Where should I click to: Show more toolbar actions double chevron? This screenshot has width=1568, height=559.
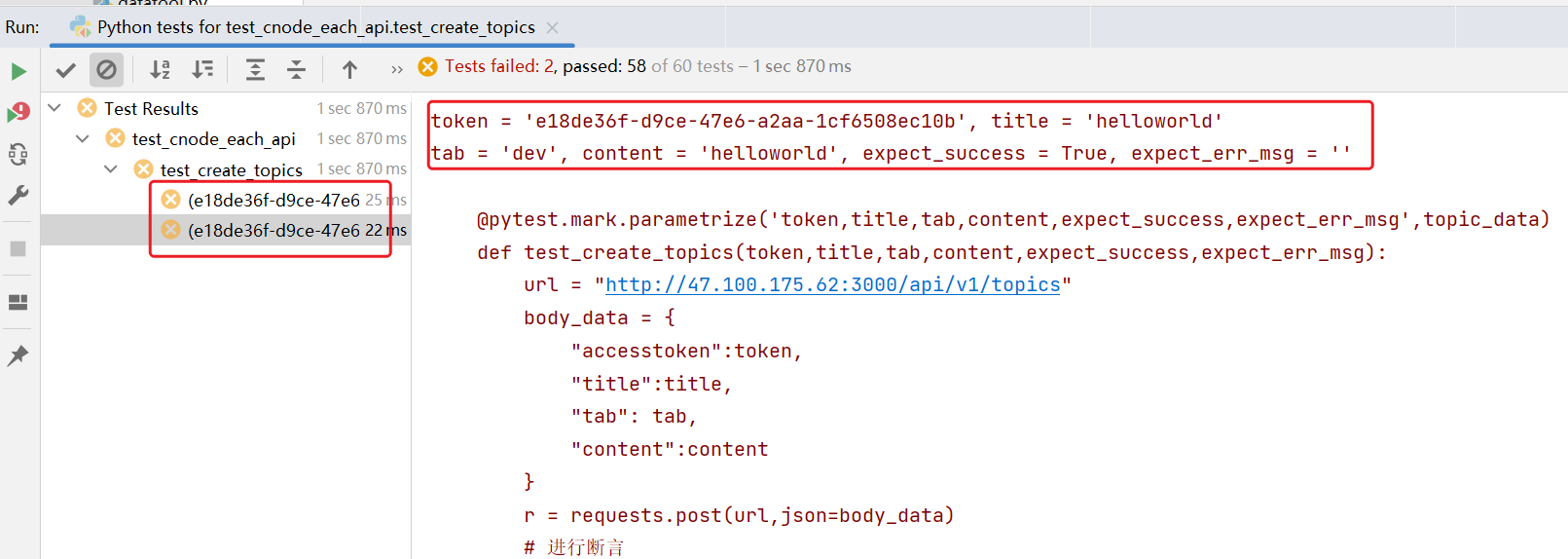pos(396,69)
